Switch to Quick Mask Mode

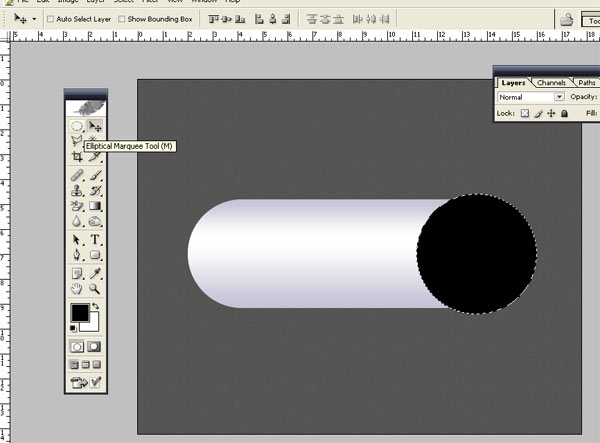(x=94, y=347)
